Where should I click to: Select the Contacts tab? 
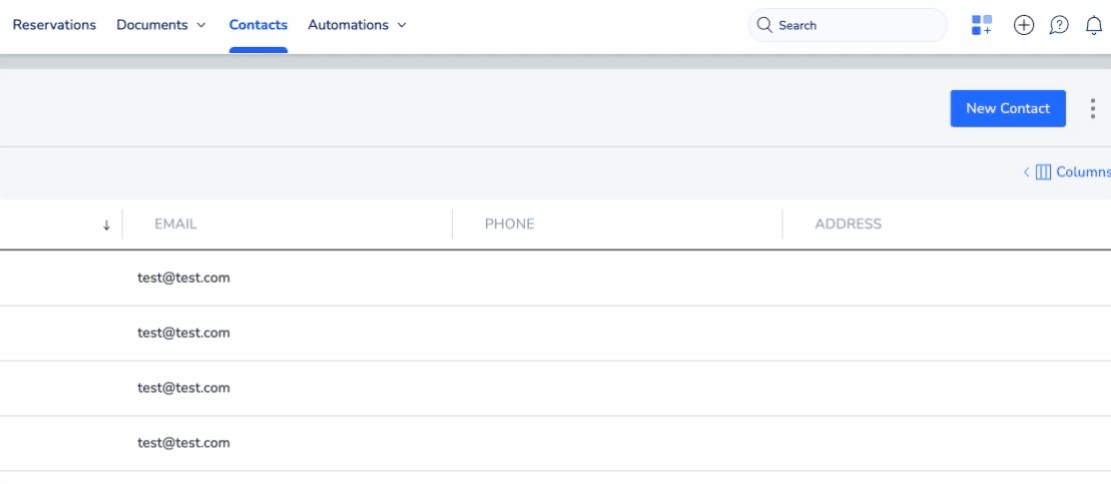(258, 25)
